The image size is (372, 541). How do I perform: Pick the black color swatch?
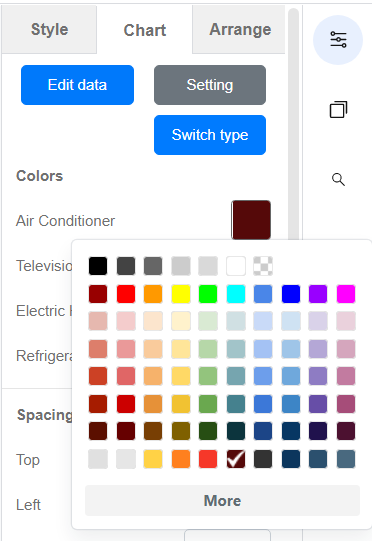[x=98, y=266]
